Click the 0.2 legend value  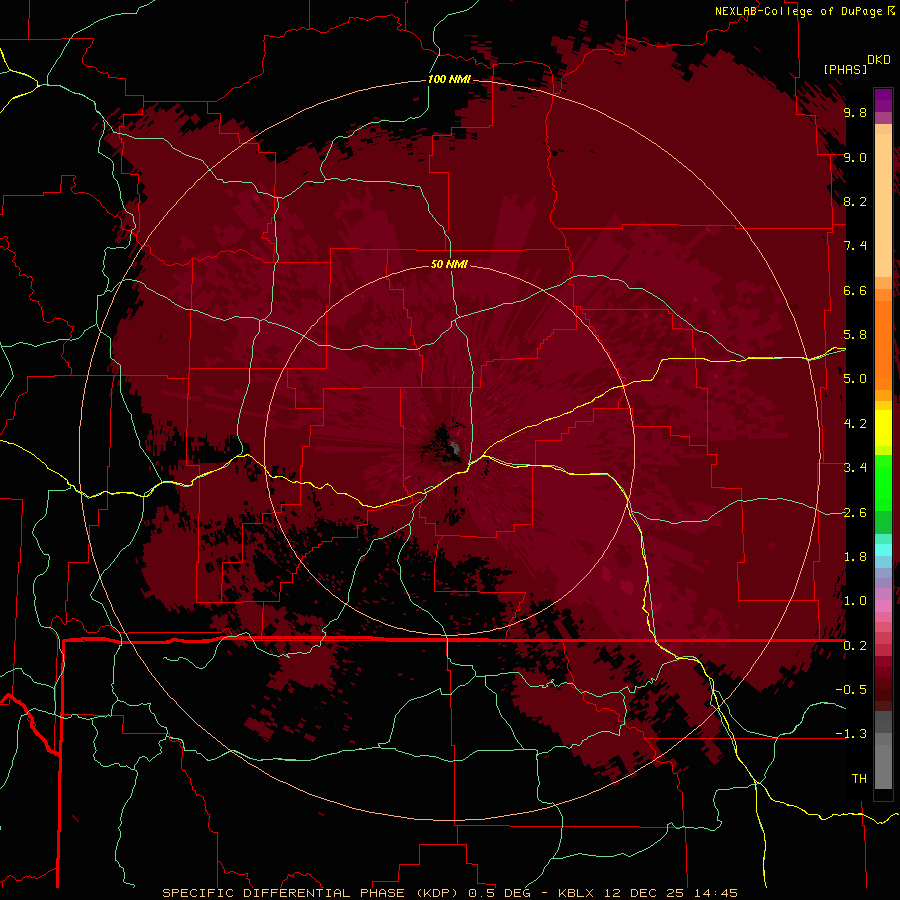tap(855, 646)
